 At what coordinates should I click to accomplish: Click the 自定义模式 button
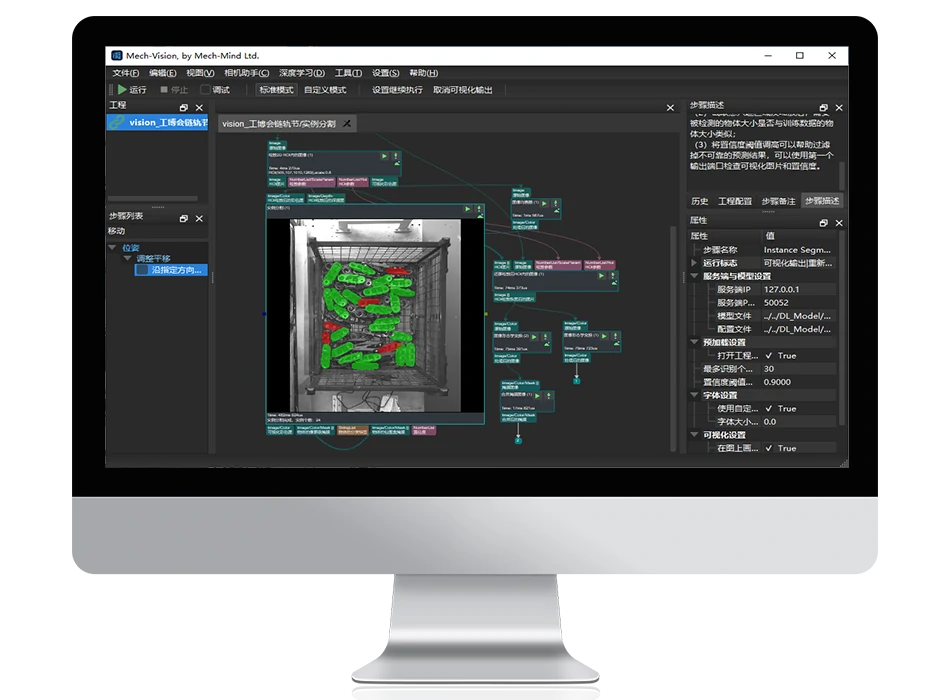(325, 90)
